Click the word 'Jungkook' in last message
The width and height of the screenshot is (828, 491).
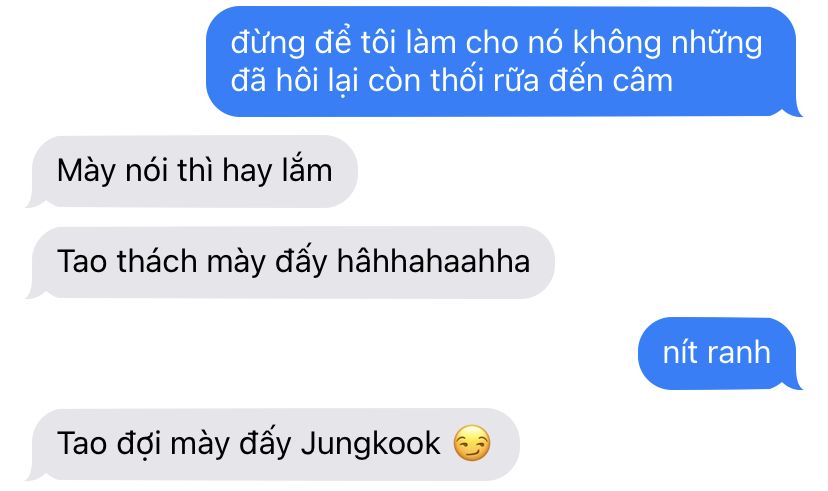tap(370, 444)
